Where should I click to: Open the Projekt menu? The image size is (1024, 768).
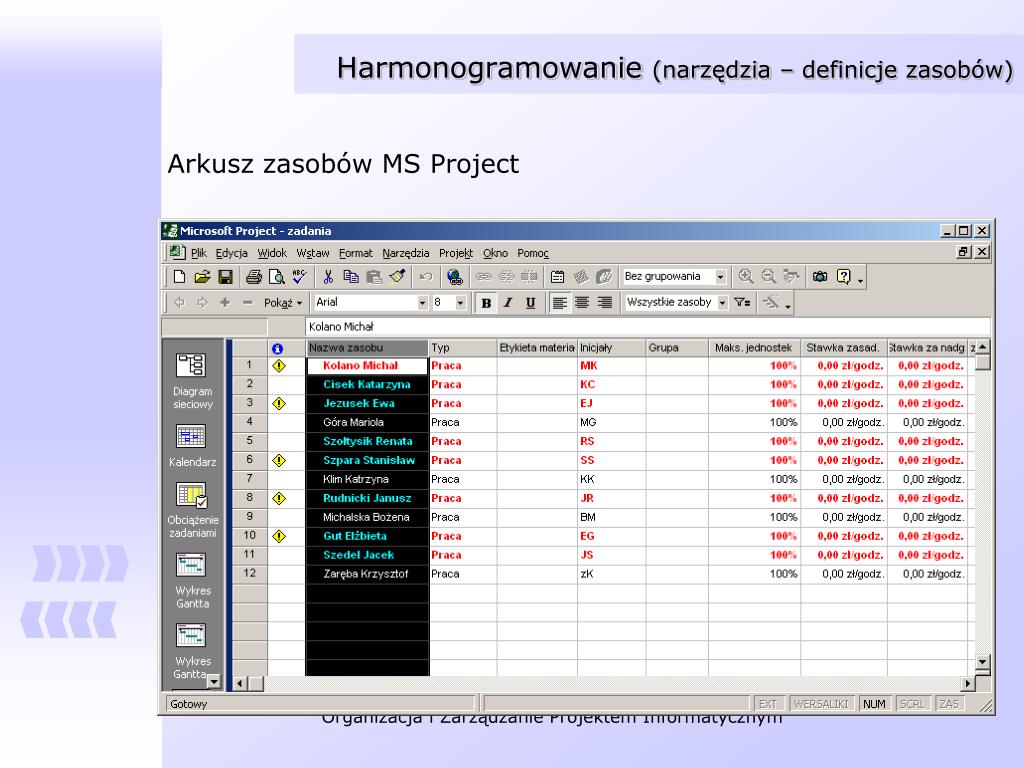(x=456, y=253)
